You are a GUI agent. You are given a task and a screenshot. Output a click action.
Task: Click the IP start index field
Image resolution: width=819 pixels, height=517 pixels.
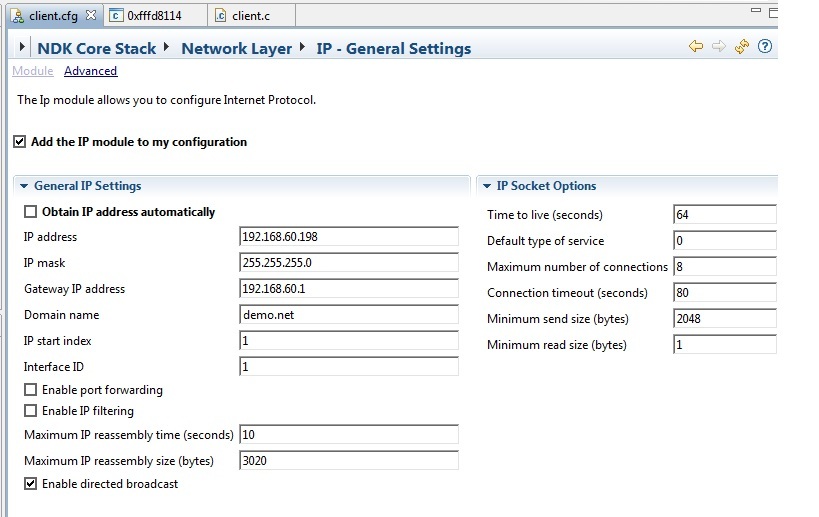coord(349,341)
